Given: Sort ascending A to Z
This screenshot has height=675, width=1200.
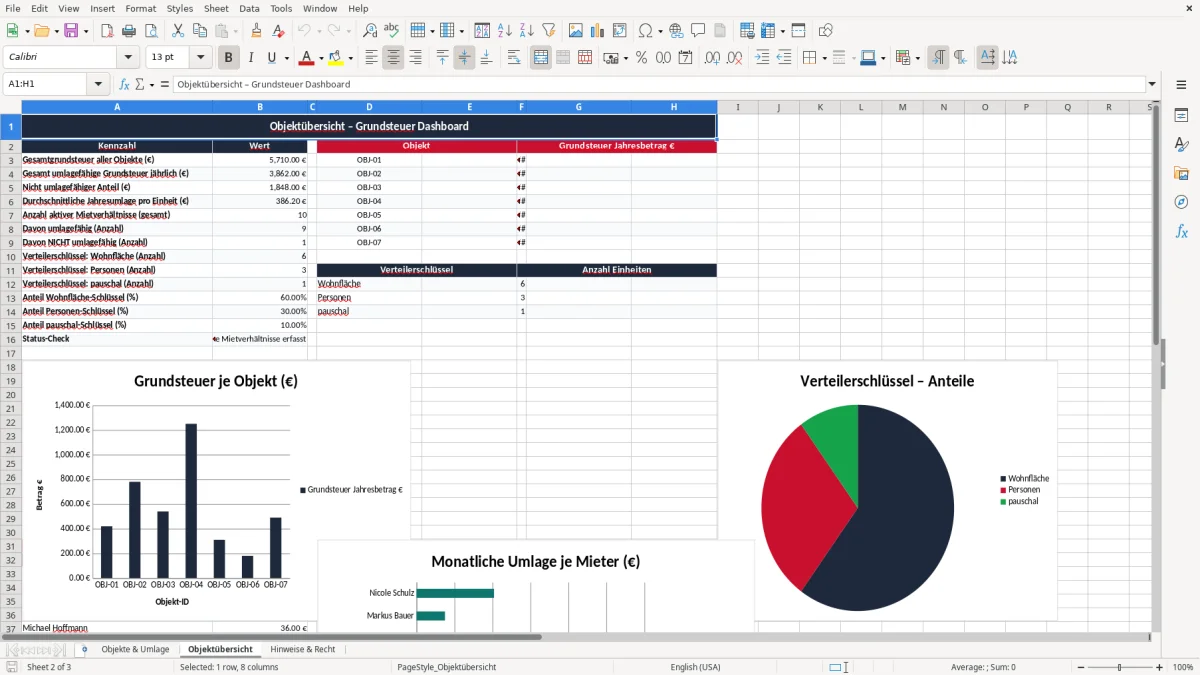Looking at the screenshot, I should [x=505, y=31].
